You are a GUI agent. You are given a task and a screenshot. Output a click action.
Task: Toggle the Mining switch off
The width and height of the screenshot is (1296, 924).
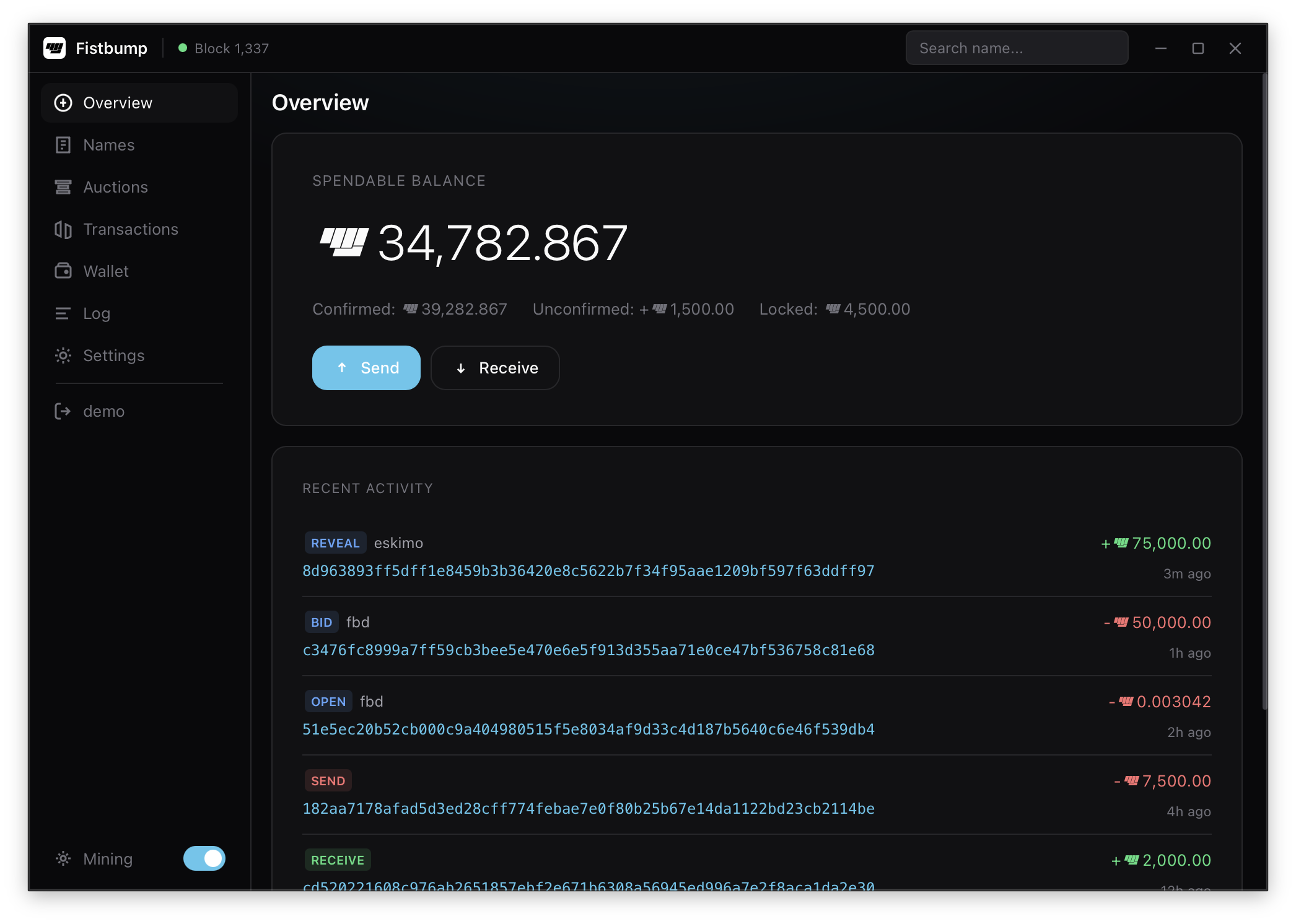click(x=204, y=858)
